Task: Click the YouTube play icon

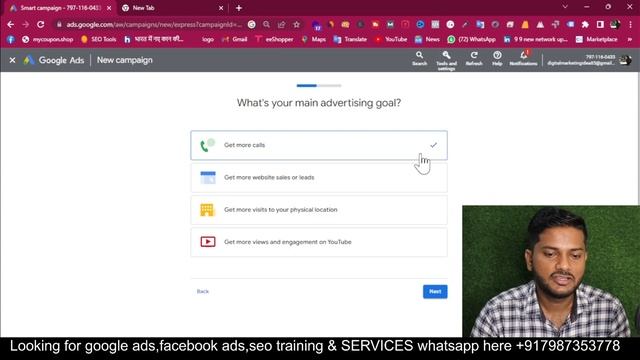Action: click(x=208, y=242)
